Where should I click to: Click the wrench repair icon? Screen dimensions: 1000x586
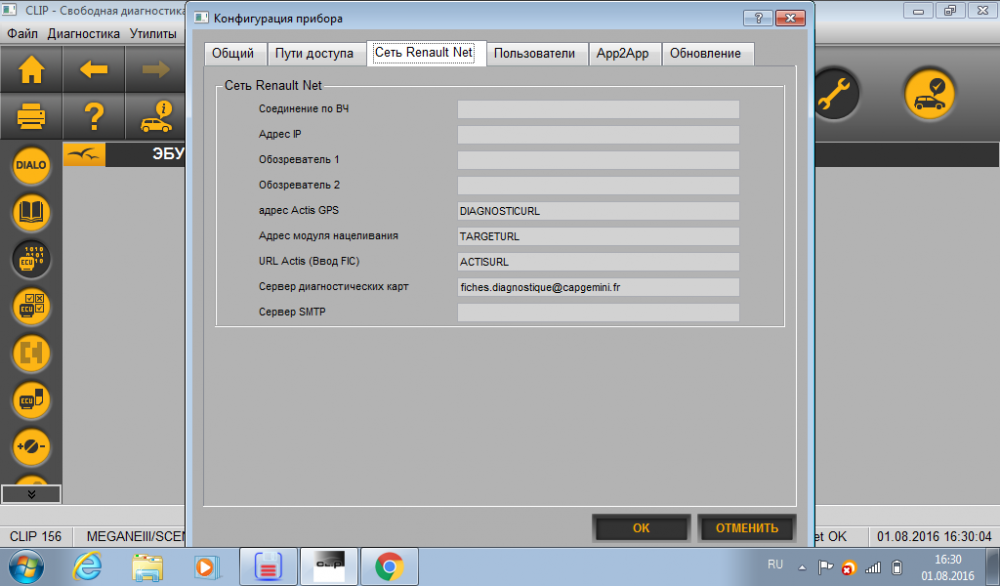click(834, 94)
